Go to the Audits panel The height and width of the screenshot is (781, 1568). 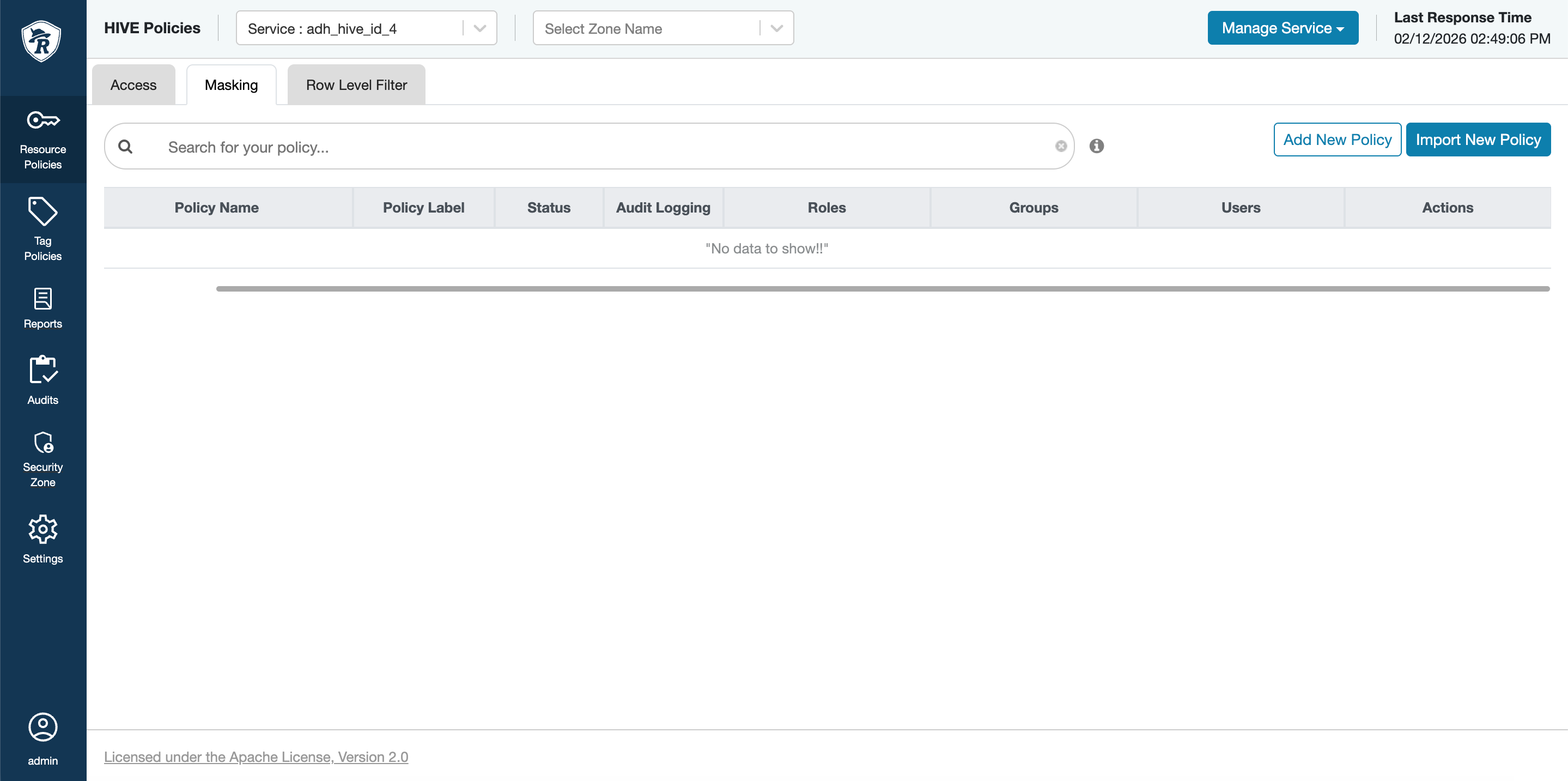[42, 380]
